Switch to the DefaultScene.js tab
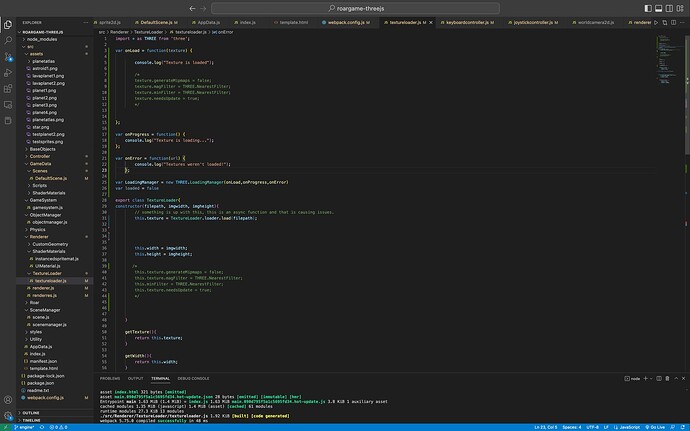Image resolution: width=690 pixels, height=431 pixels. (x=156, y=22)
